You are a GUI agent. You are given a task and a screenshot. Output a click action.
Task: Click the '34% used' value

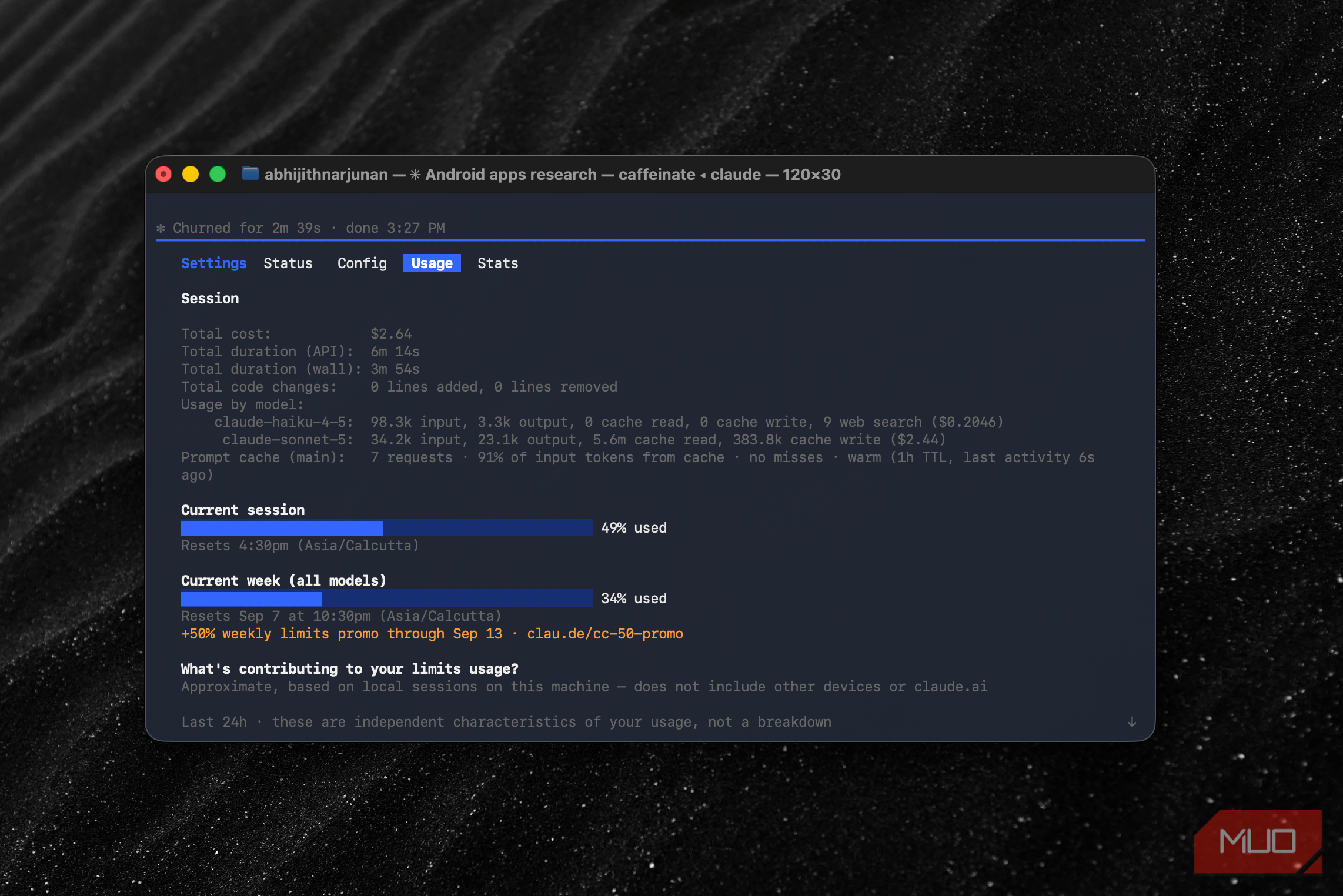(x=634, y=599)
